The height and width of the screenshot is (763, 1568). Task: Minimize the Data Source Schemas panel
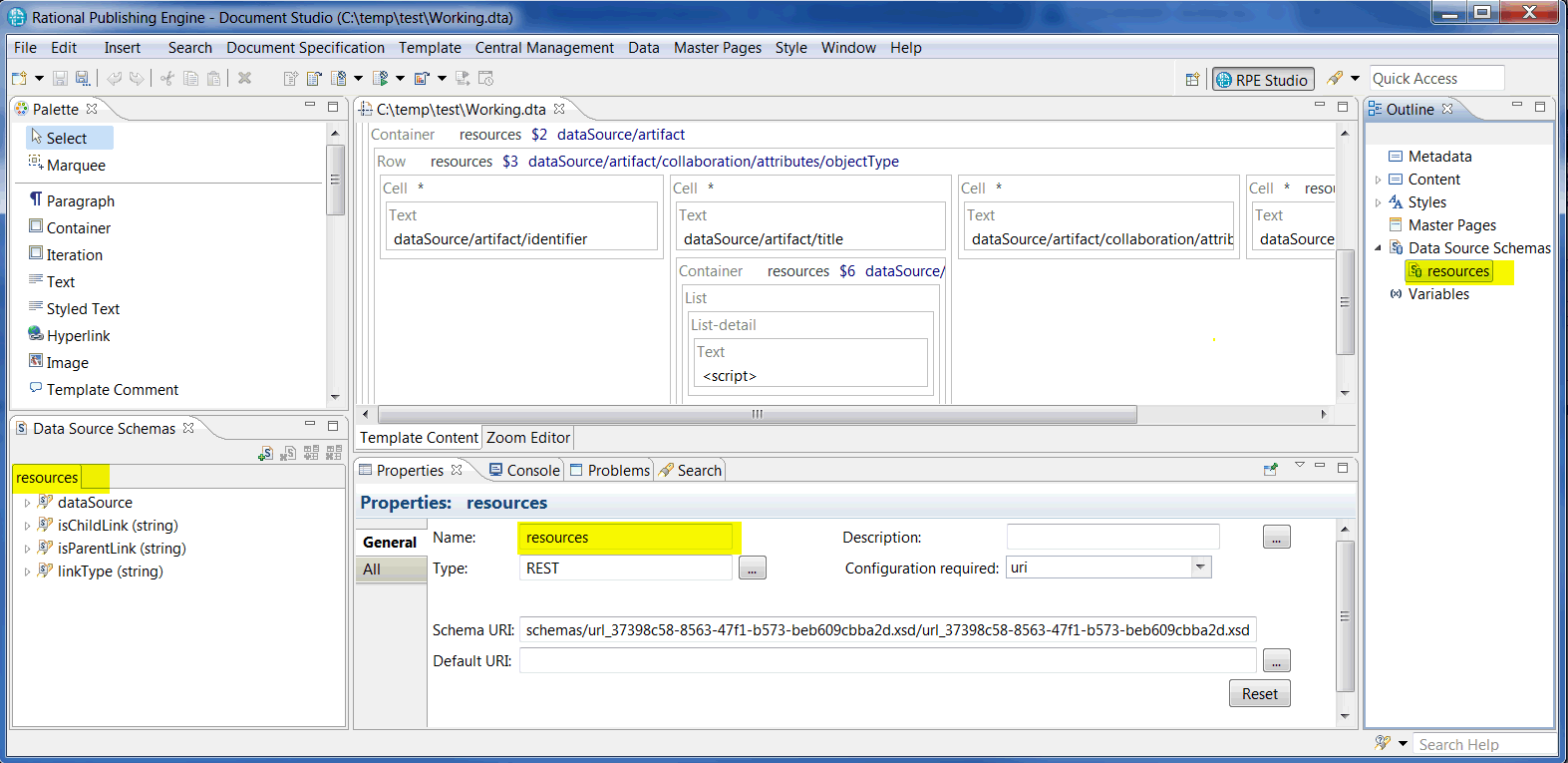[x=310, y=425]
